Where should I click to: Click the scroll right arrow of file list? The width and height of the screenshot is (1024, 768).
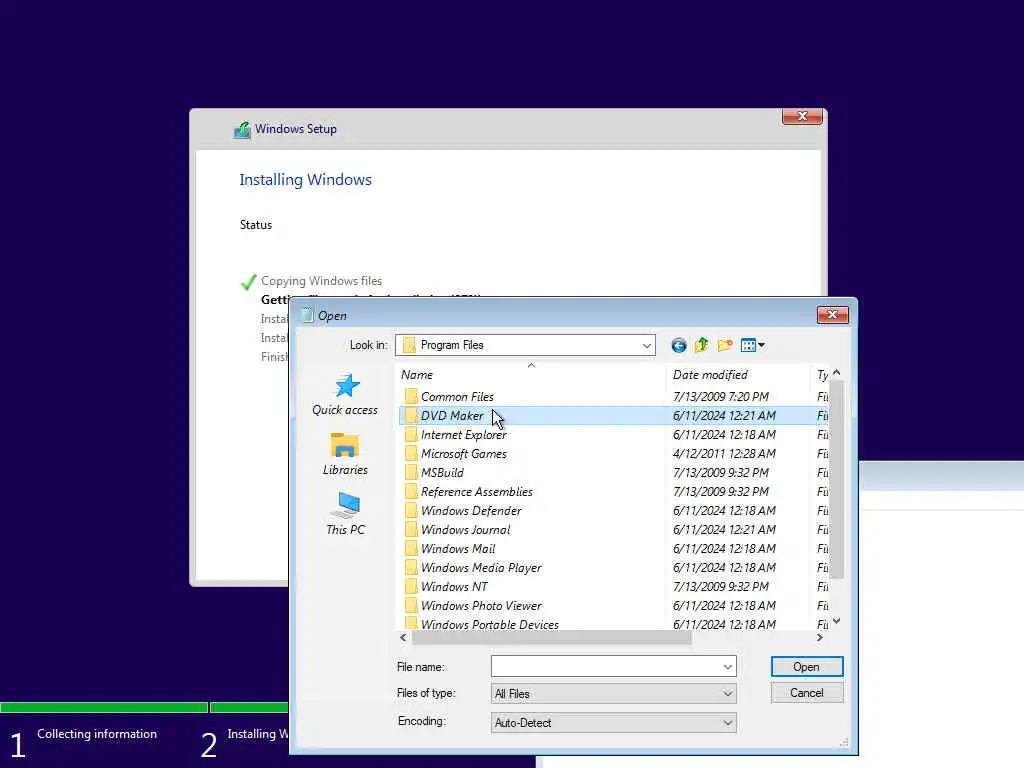[820, 637]
